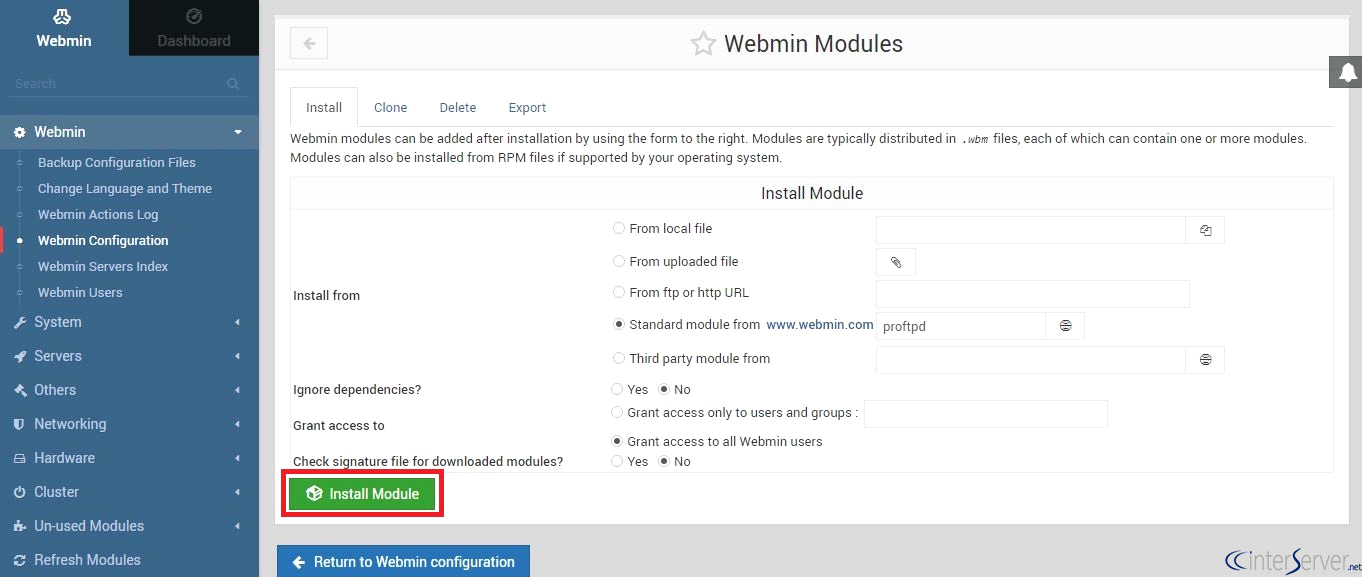Viewport: 1362px width, 577px height.
Task: Switch to the Clone tab
Action: (x=390, y=107)
